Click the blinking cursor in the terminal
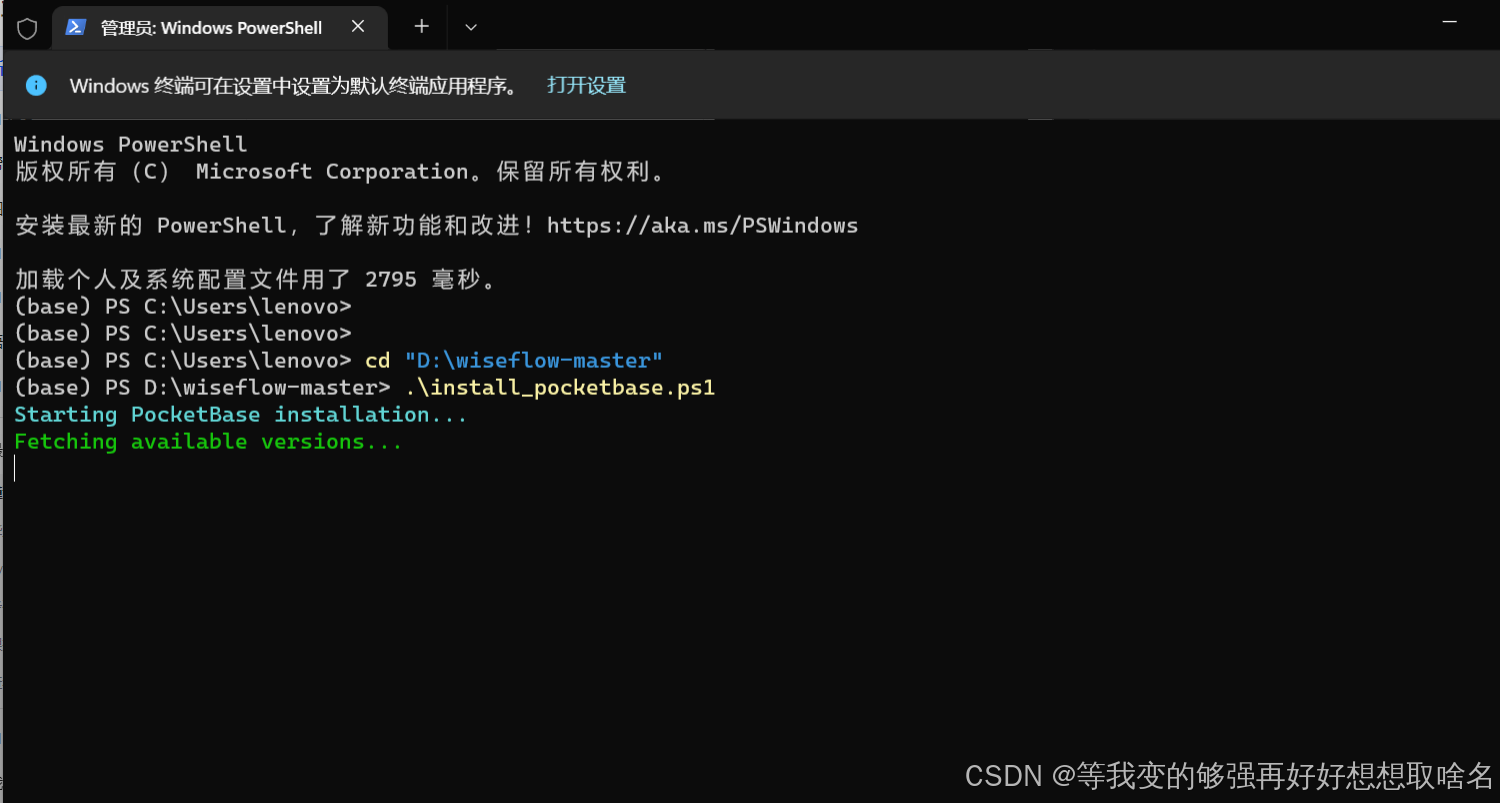 tap(15, 467)
